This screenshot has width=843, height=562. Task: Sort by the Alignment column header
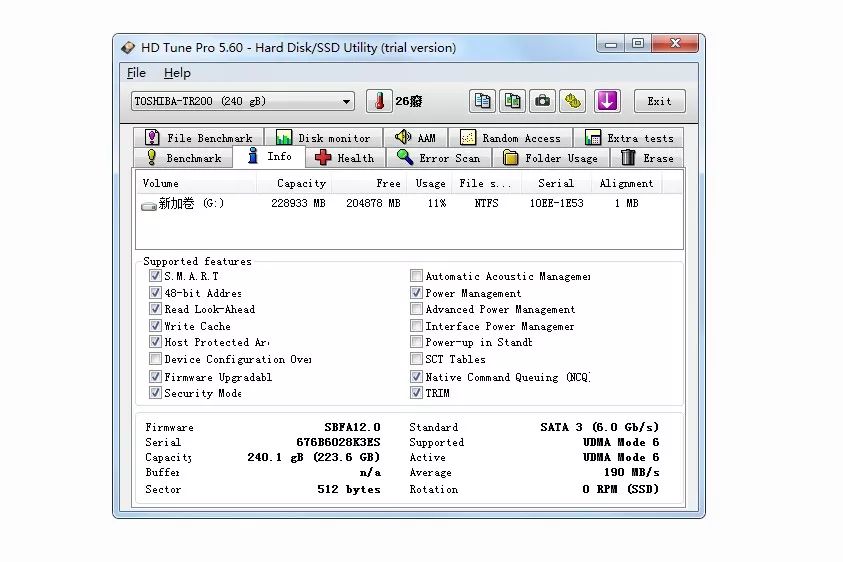tap(627, 183)
